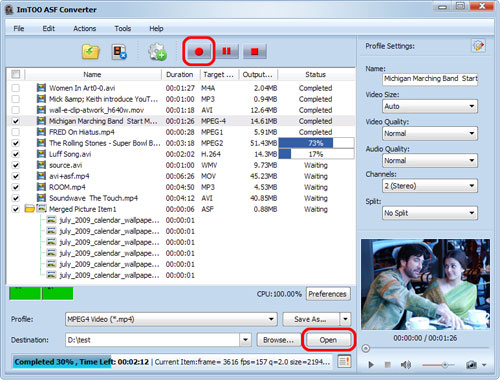500x380 pixels.
Task: Collapse the Merged Picture Item1 folder
Action: click(30, 209)
